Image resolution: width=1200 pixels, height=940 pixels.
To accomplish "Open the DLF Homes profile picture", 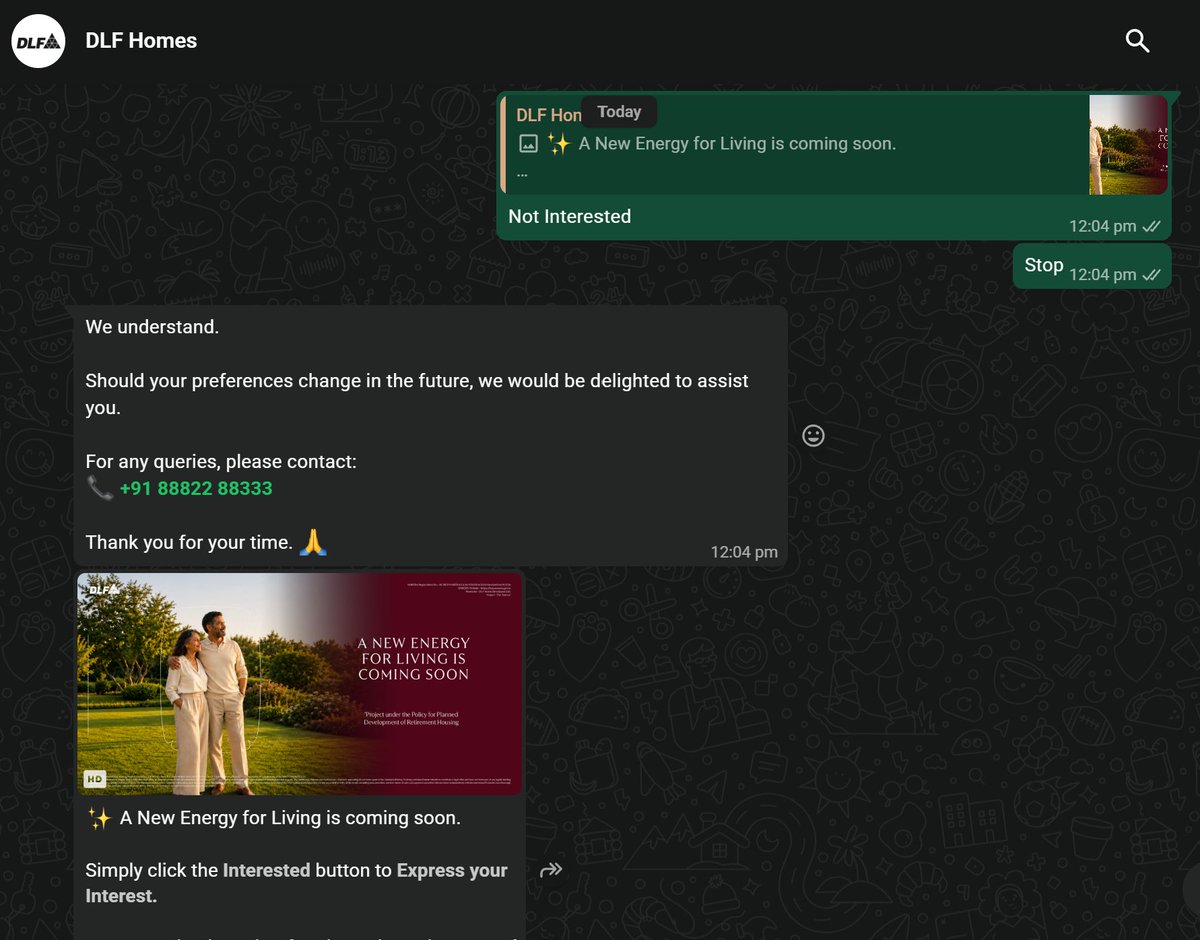I will coord(38,41).
